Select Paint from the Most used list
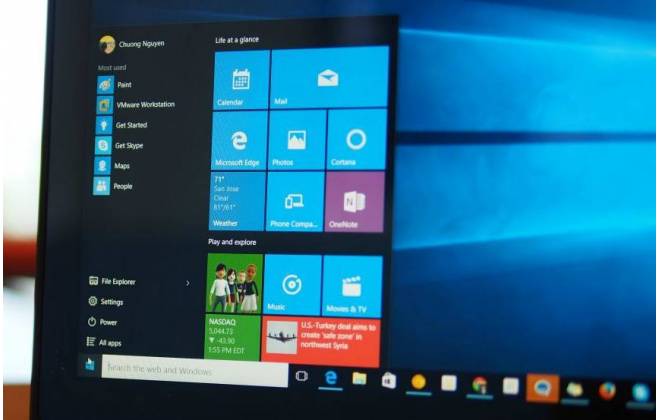Image resolution: width=660 pixels, height=420 pixels. tap(122, 85)
